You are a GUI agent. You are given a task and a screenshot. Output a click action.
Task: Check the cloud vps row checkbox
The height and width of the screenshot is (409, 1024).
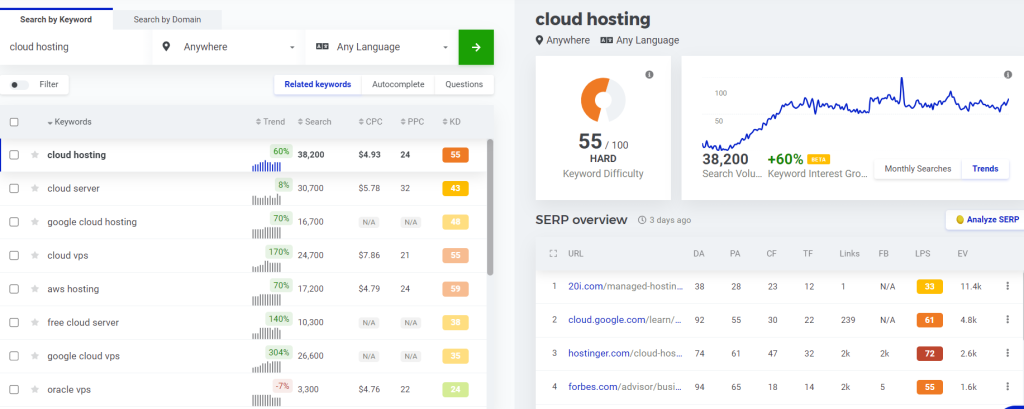click(x=14, y=255)
